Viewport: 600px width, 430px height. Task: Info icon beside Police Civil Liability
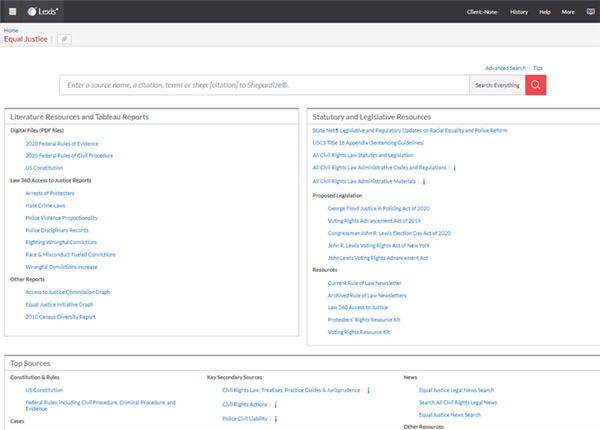(x=276, y=419)
